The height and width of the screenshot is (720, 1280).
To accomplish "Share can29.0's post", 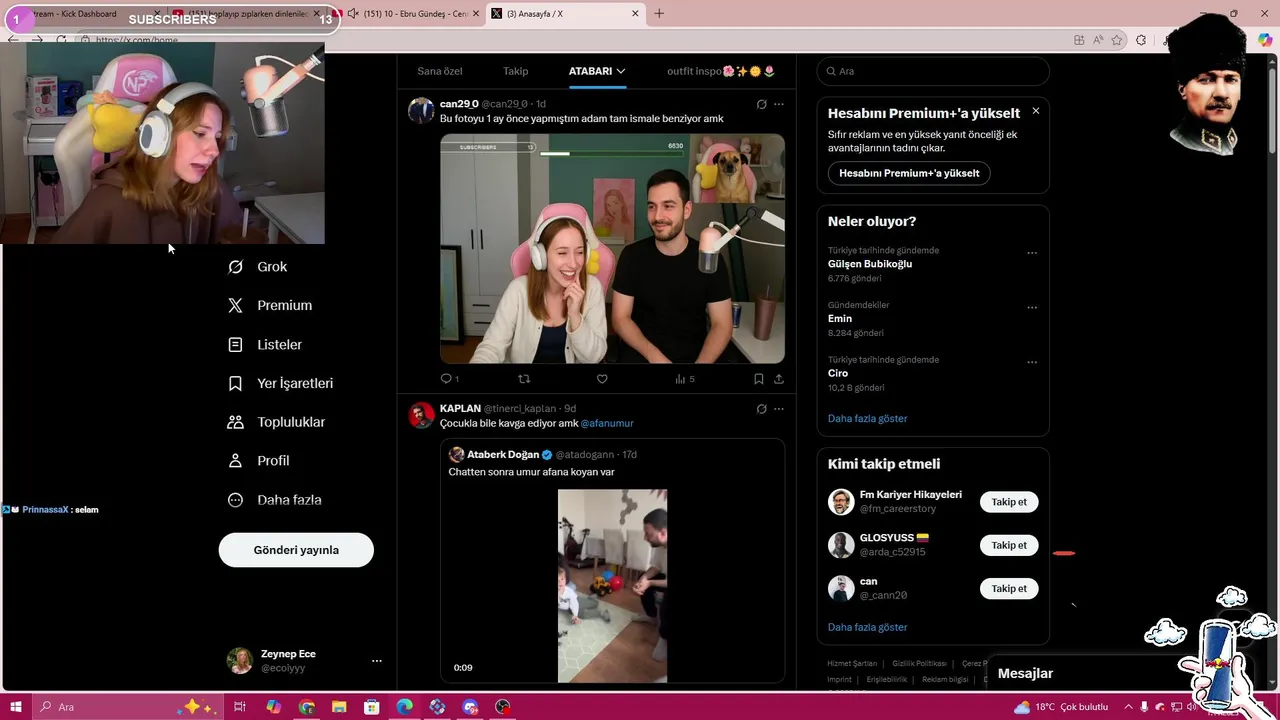I will [779, 379].
